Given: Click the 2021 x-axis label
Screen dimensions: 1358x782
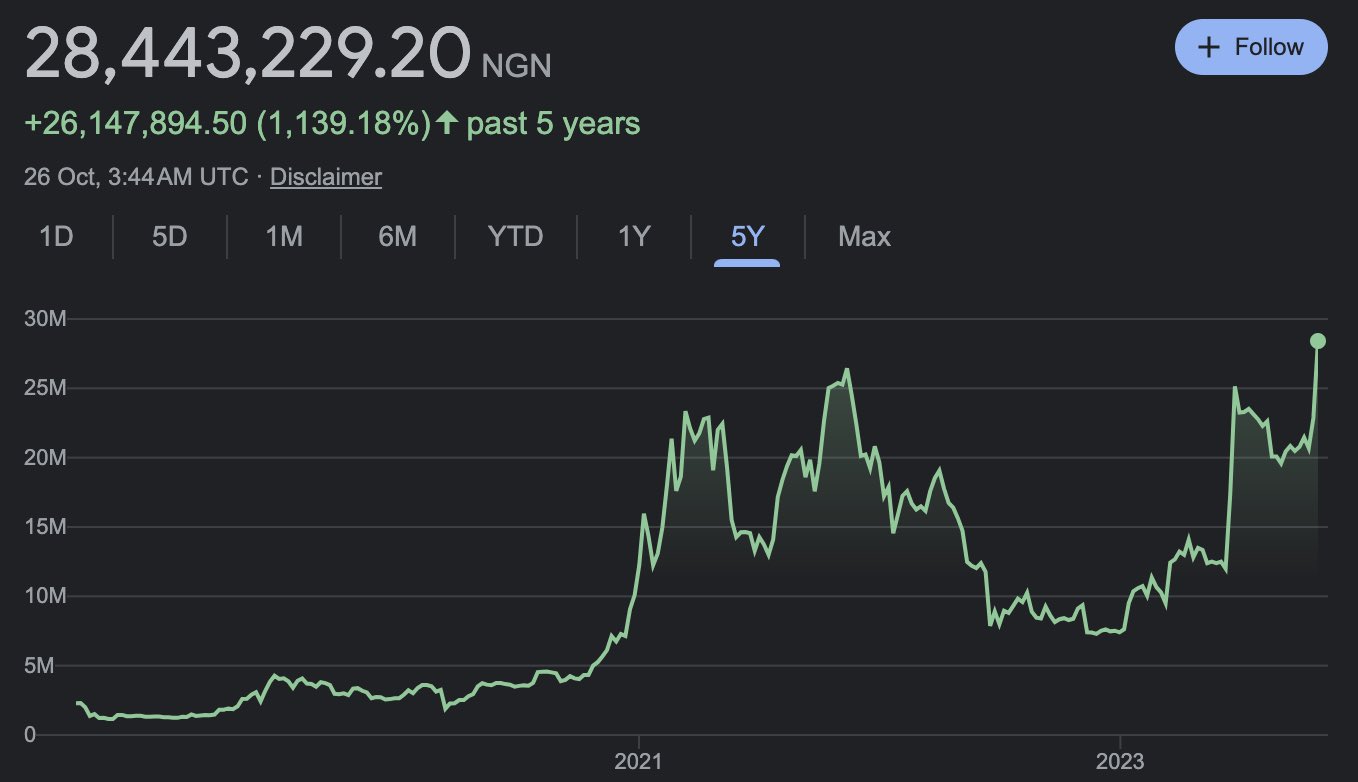Looking at the screenshot, I should click(x=638, y=760).
